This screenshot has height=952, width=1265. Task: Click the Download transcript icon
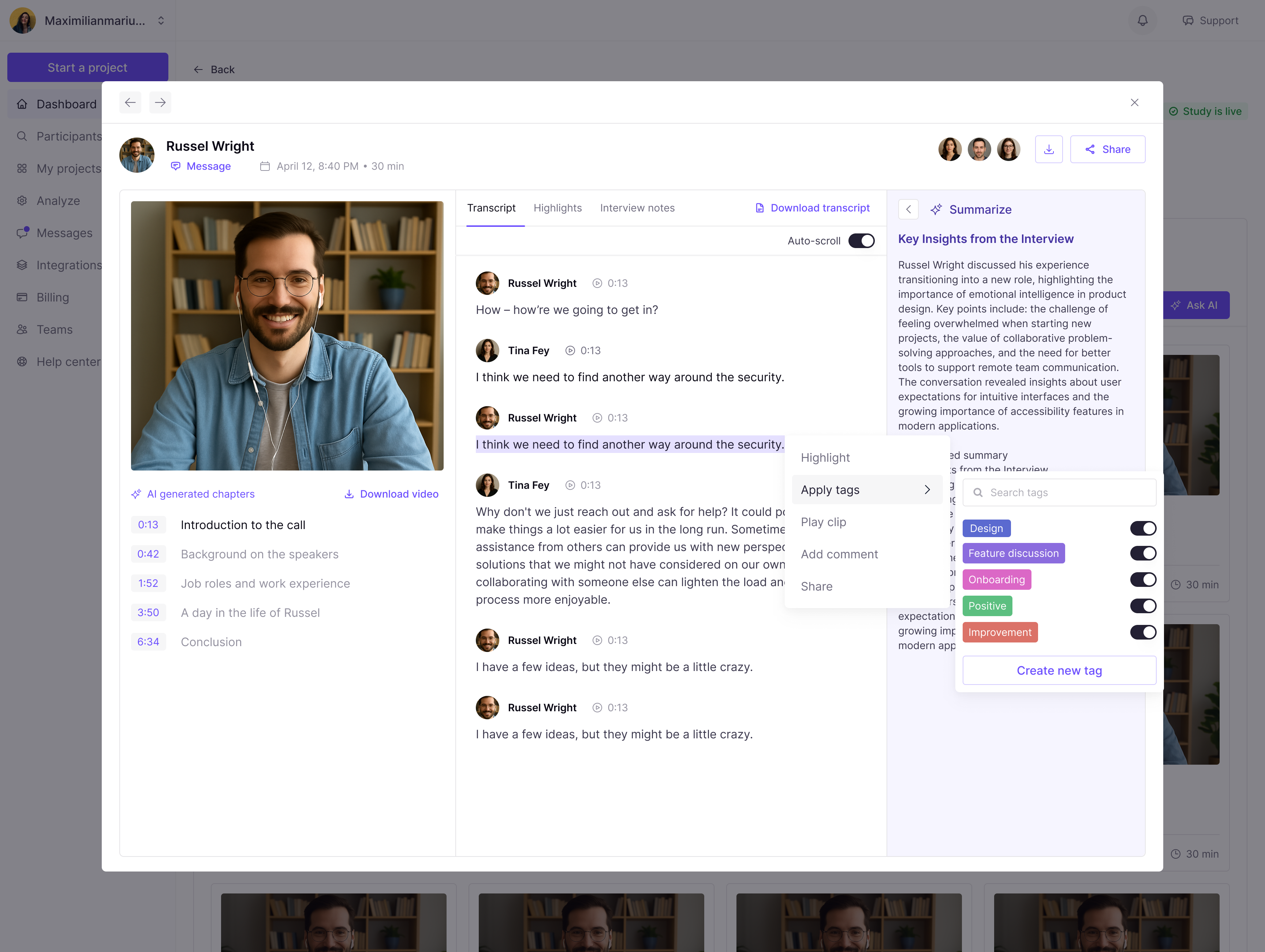(760, 207)
